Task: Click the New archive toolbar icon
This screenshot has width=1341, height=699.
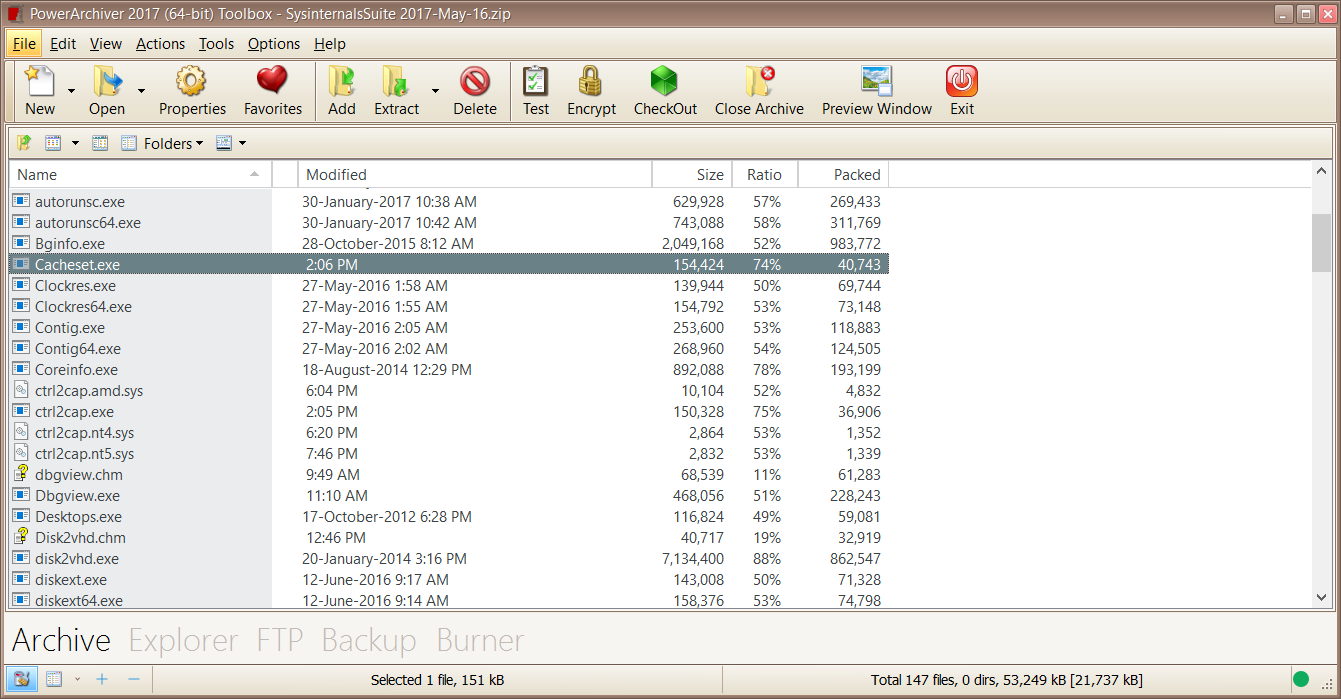Action: (x=40, y=81)
